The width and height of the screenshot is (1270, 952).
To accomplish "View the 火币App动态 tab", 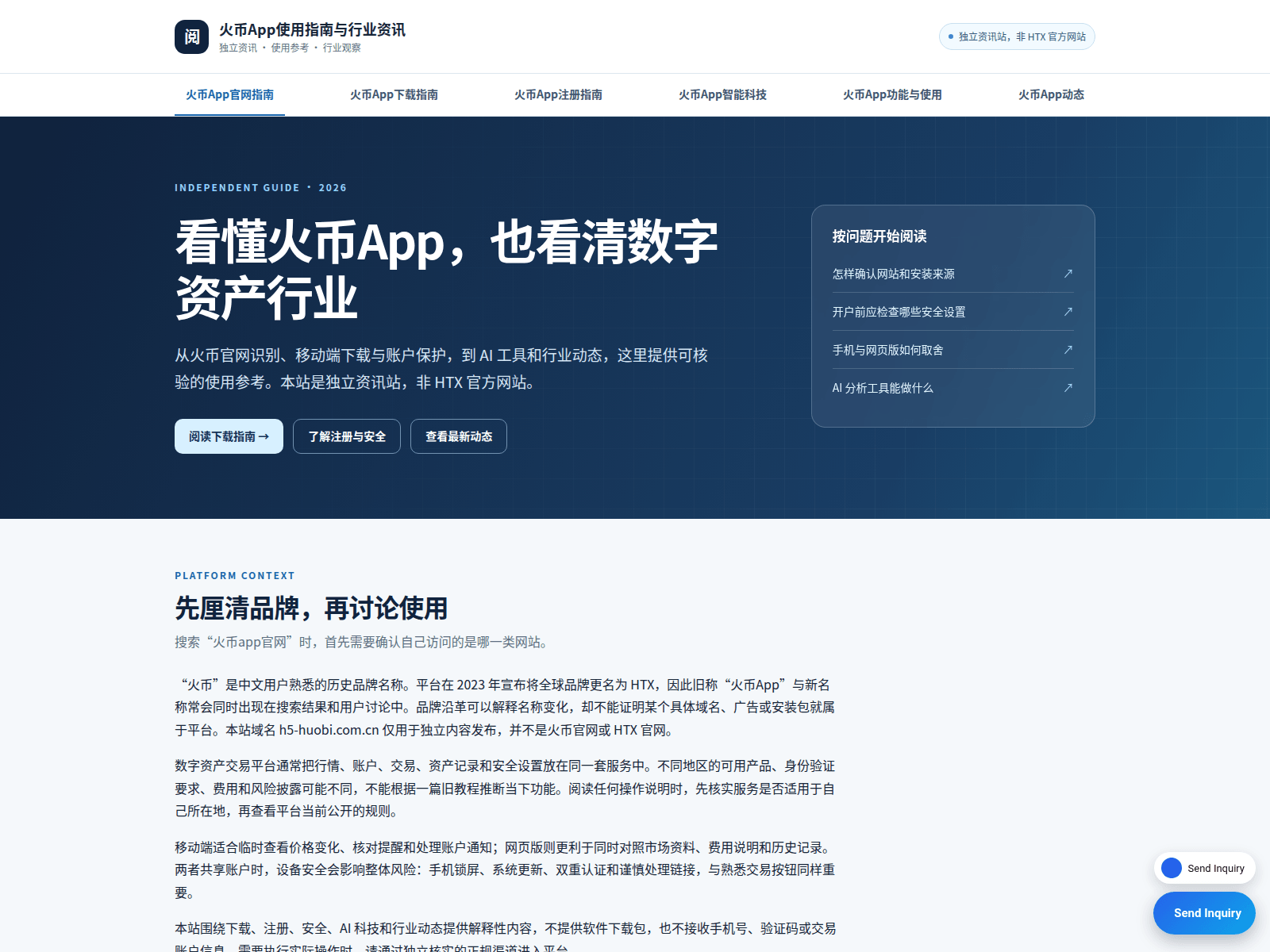I will pyautogui.click(x=1052, y=95).
